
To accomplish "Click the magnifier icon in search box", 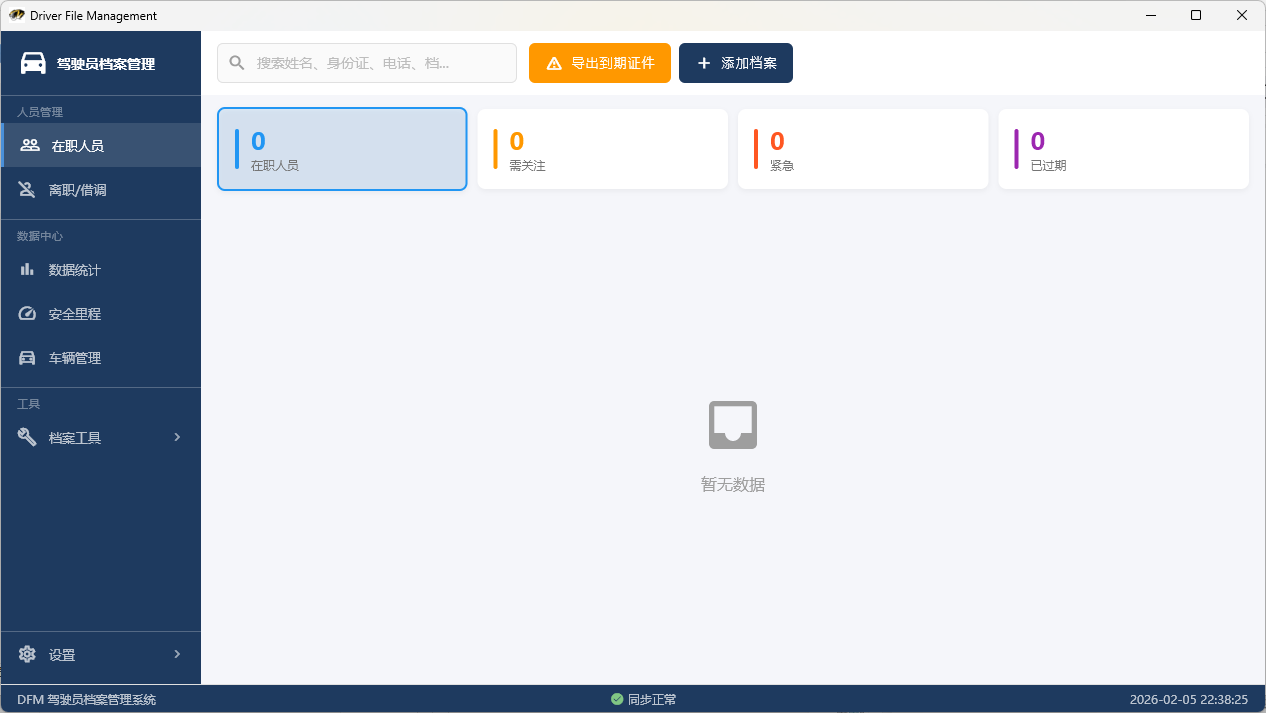I will click(x=237, y=63).
